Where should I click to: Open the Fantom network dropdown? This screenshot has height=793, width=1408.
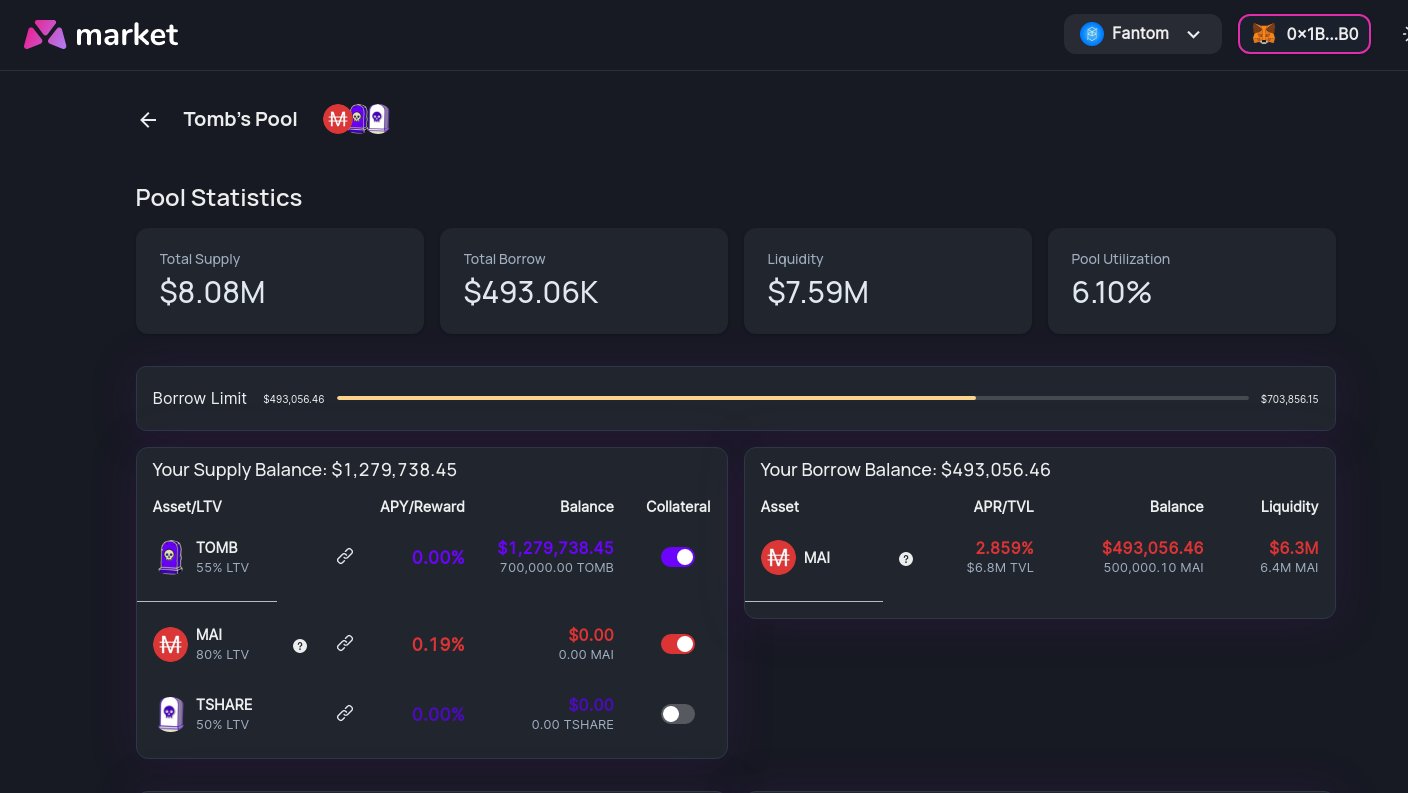[x=1142, y=34]
